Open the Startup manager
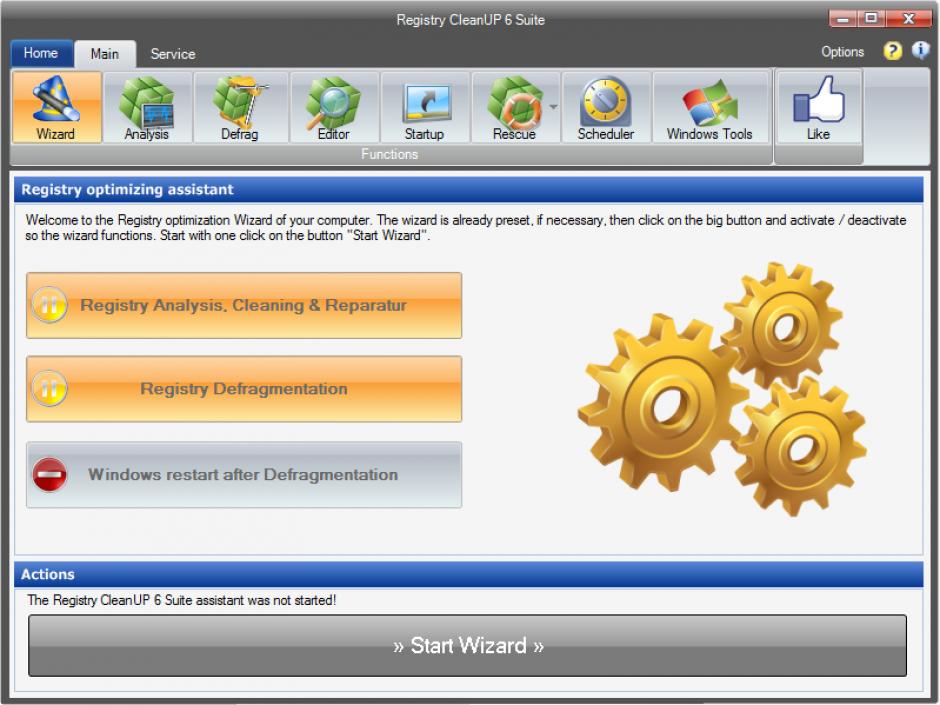Viewport: 940px width, 705px height. 424,107
